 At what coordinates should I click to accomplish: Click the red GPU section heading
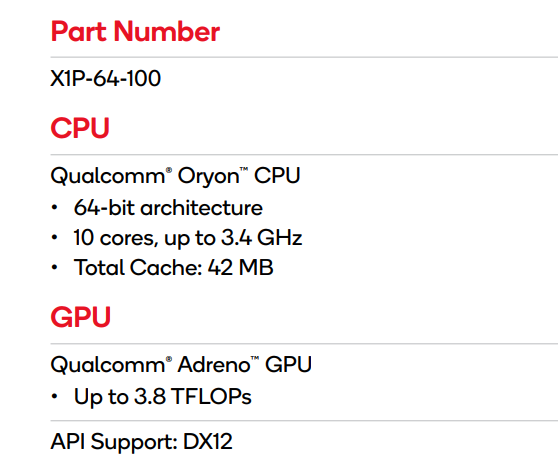80,317
